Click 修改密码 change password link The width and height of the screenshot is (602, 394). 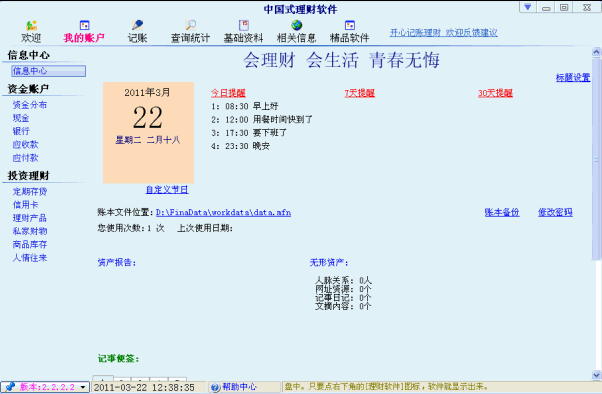(x=555, y=212)
